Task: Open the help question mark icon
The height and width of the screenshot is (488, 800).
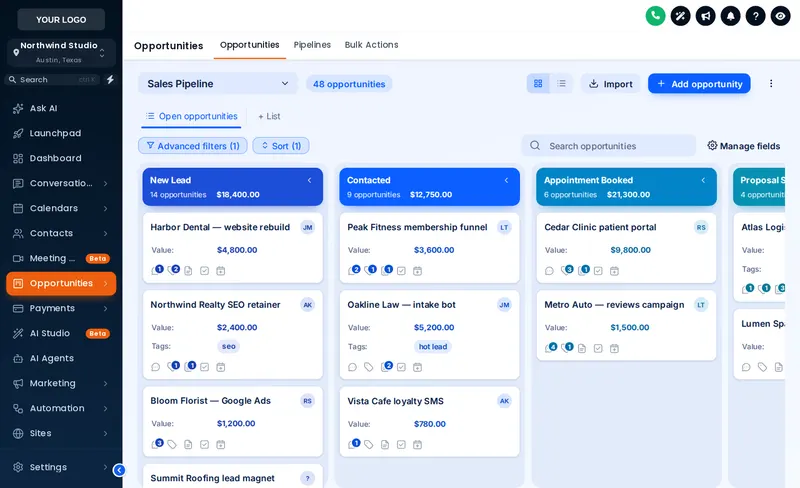Action: [756, 16]
